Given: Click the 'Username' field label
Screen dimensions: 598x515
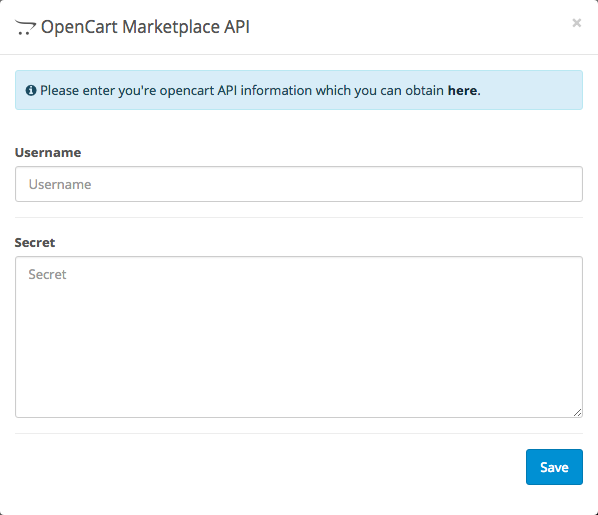Looking at the screenshot, I should (x=48, y=152).
